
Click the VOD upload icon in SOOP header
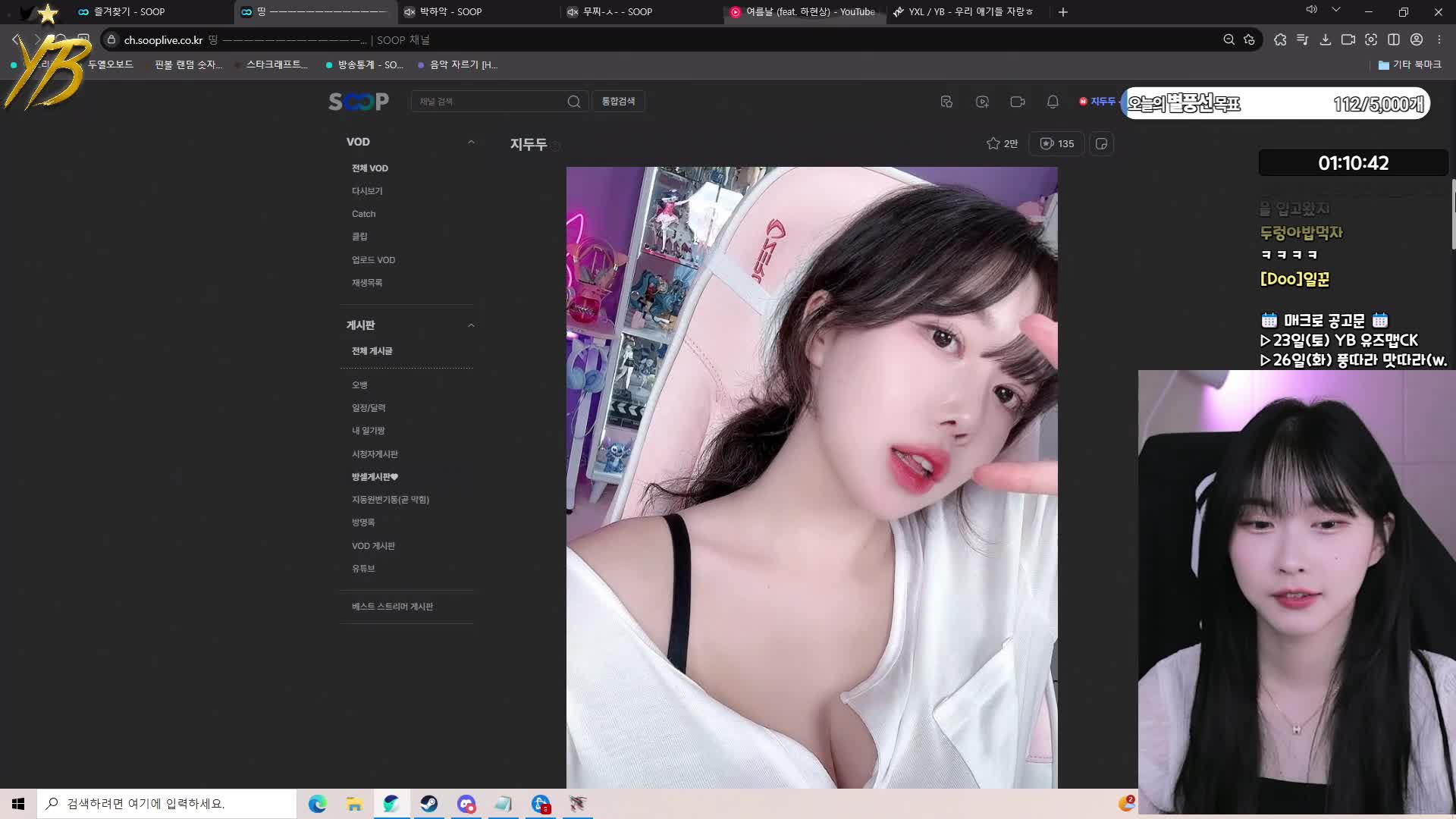click(982, 102)
